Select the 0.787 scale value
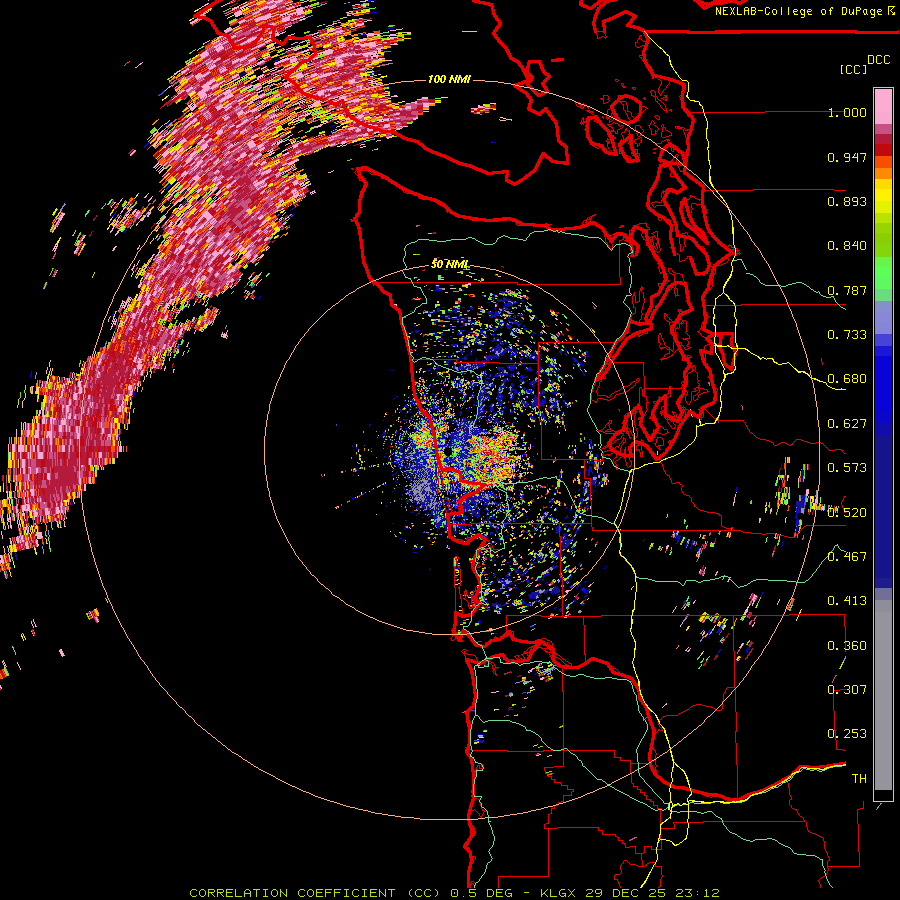Image resolution: width=900 pixels, height=900 pixels. point(847,290)
